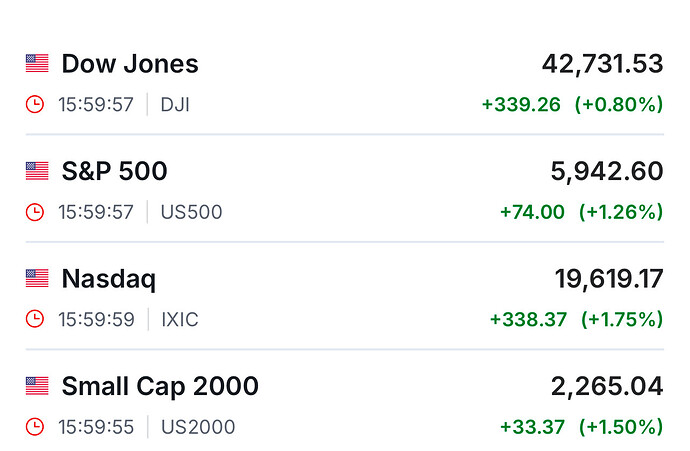Viewport: 690px width, 451px height.
Task: Click the red clock icon in Small Cap 2000 row
Action: pos(35,427)
